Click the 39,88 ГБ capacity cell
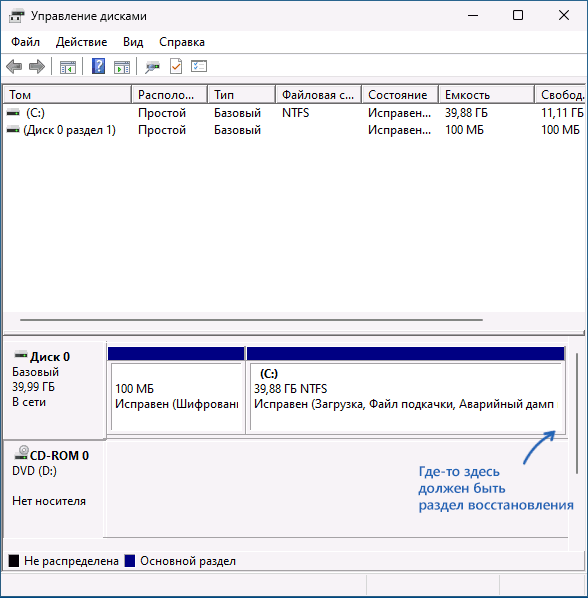 tap(466, 113)
